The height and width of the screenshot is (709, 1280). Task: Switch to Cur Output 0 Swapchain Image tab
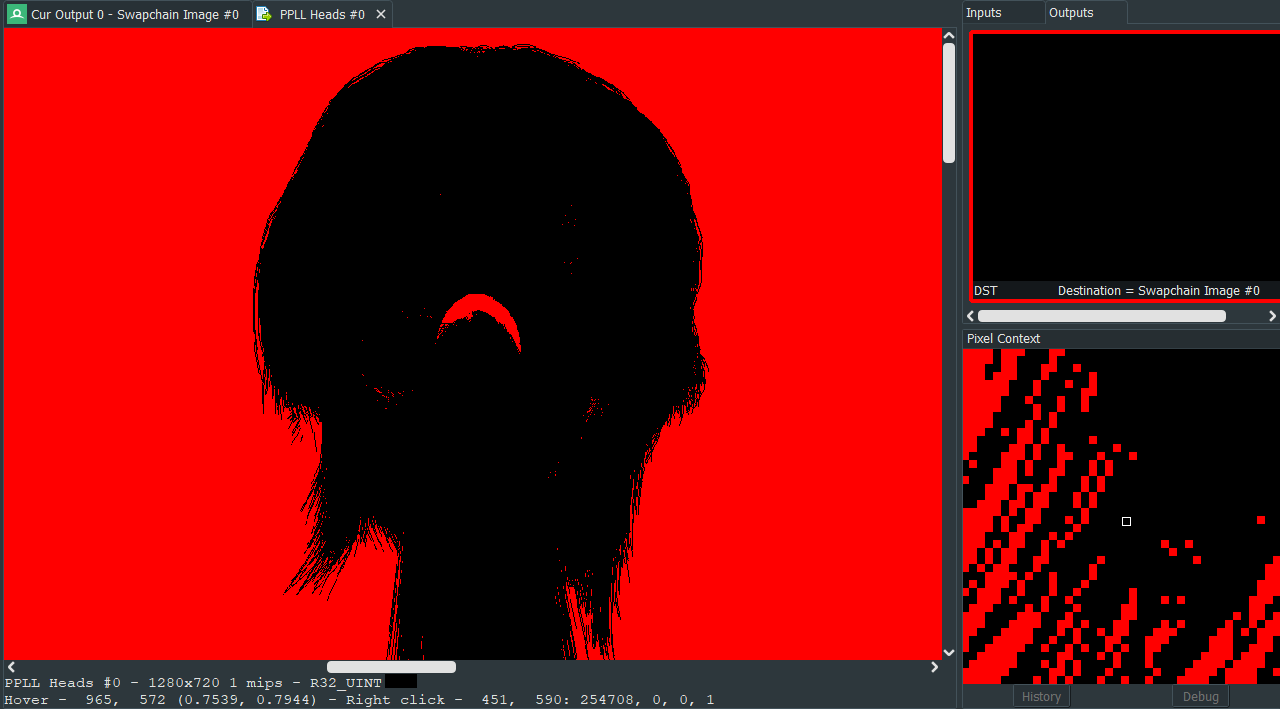point(134,14)
